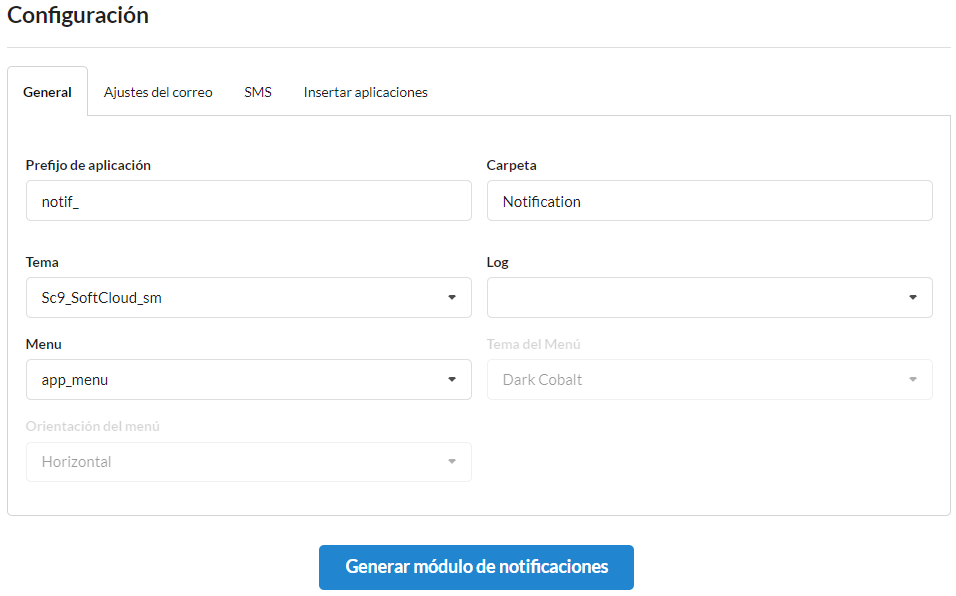This screenshot has height=596, width=956.
Task: Click the Orientación del menú dropdown arrow
Action: click(x=451, y=461)
